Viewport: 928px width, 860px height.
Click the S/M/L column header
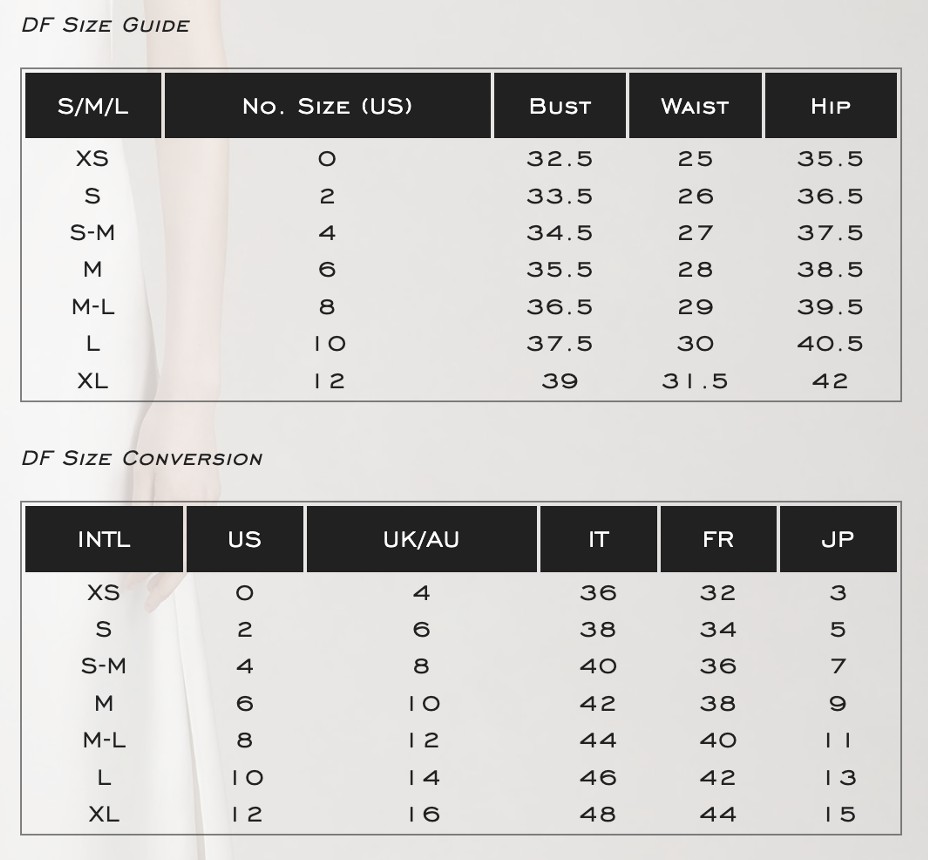click(x=93, y=105)
